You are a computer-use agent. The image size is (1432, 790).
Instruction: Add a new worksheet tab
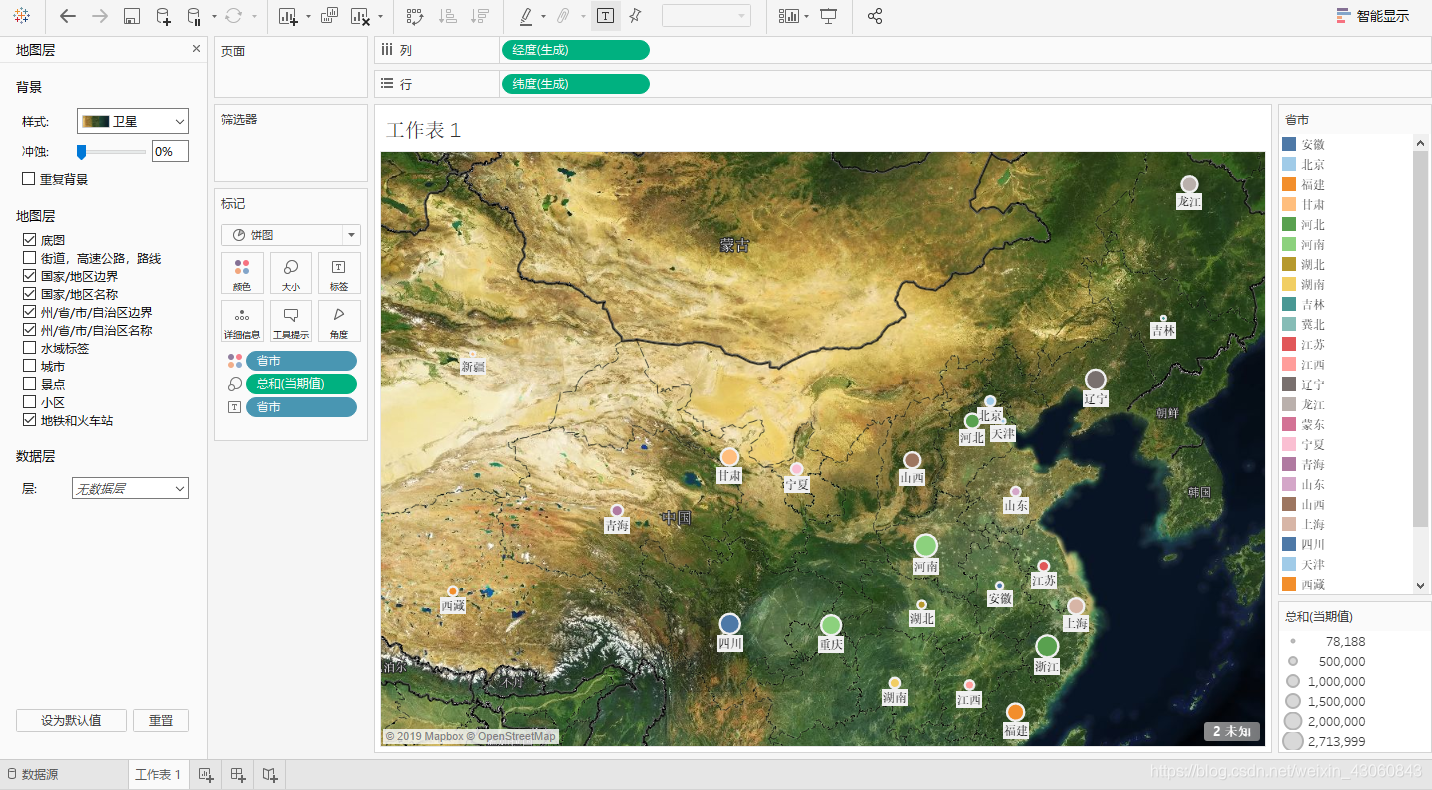point(206,775)
